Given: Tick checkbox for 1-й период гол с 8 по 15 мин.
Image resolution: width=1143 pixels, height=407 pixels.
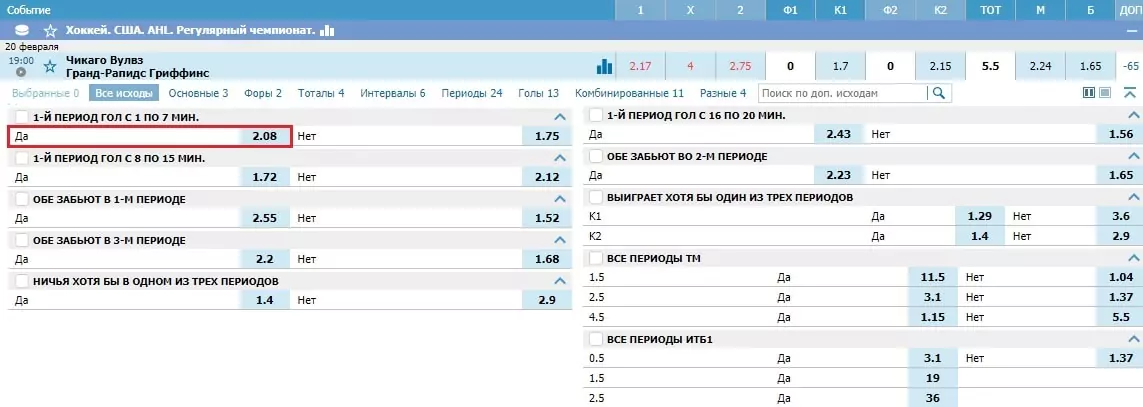Looking at the screenshot, I should (x=21, y=158).
